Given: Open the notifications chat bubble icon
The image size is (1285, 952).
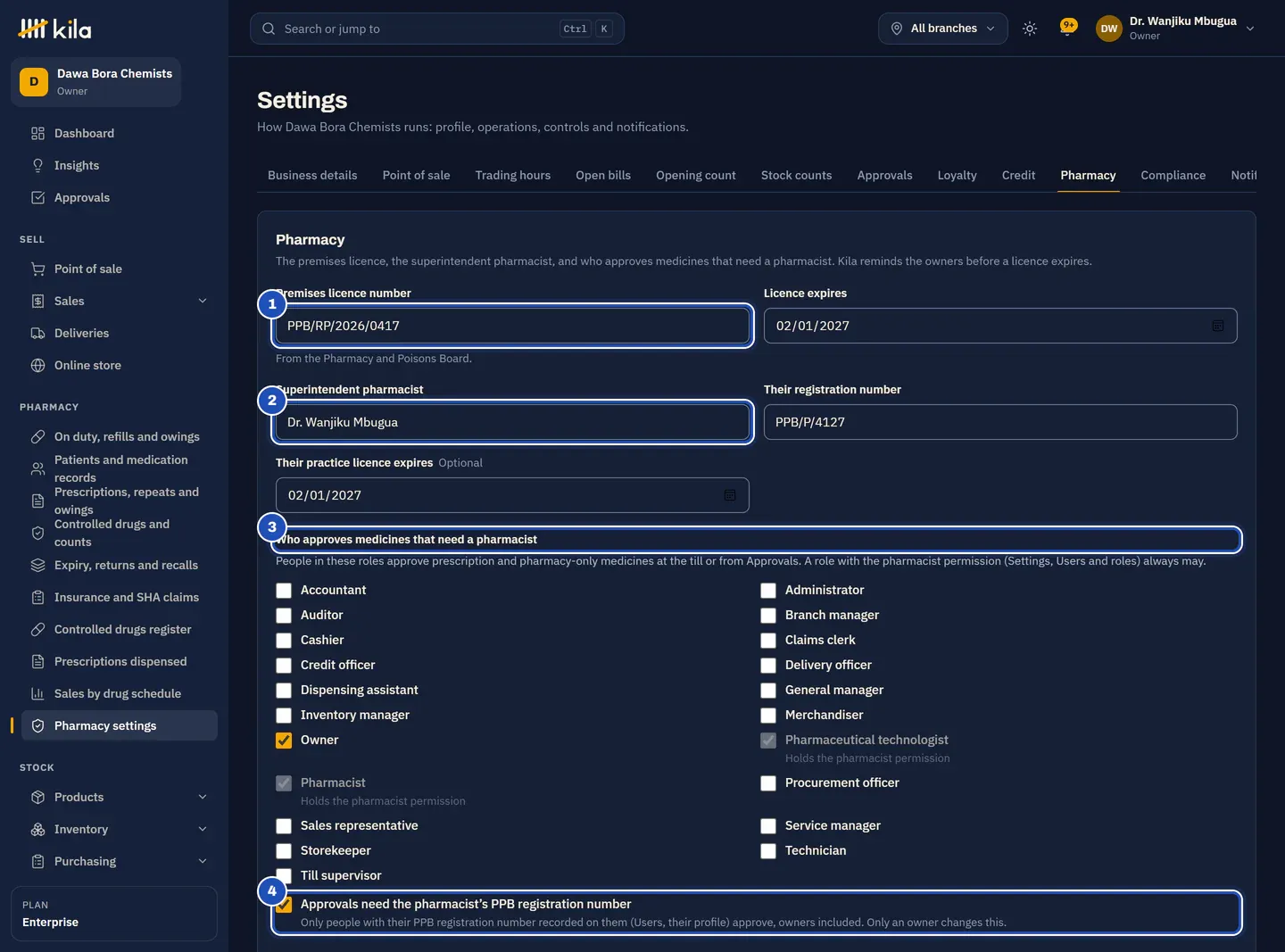Looking at the screenshot, I should point(1067,28).
